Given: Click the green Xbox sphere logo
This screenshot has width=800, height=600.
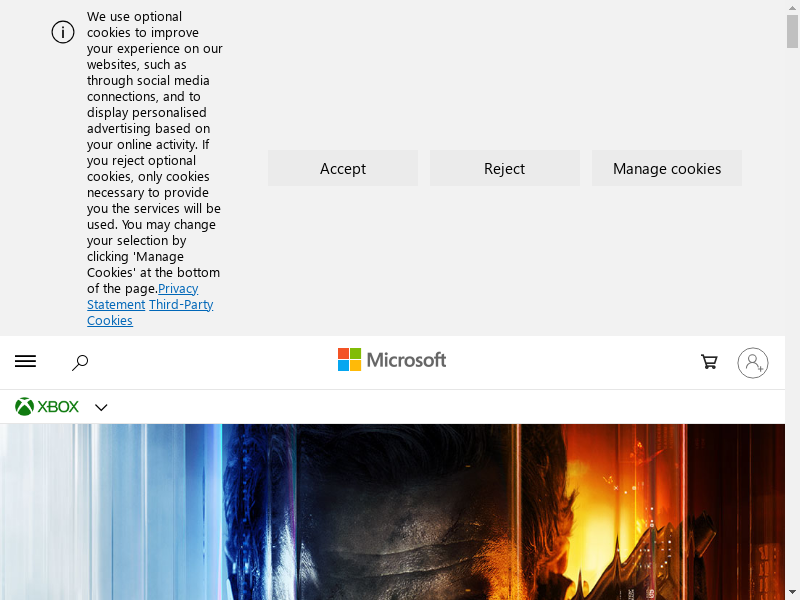Looking at the screenshot, I should click(24, 407).
